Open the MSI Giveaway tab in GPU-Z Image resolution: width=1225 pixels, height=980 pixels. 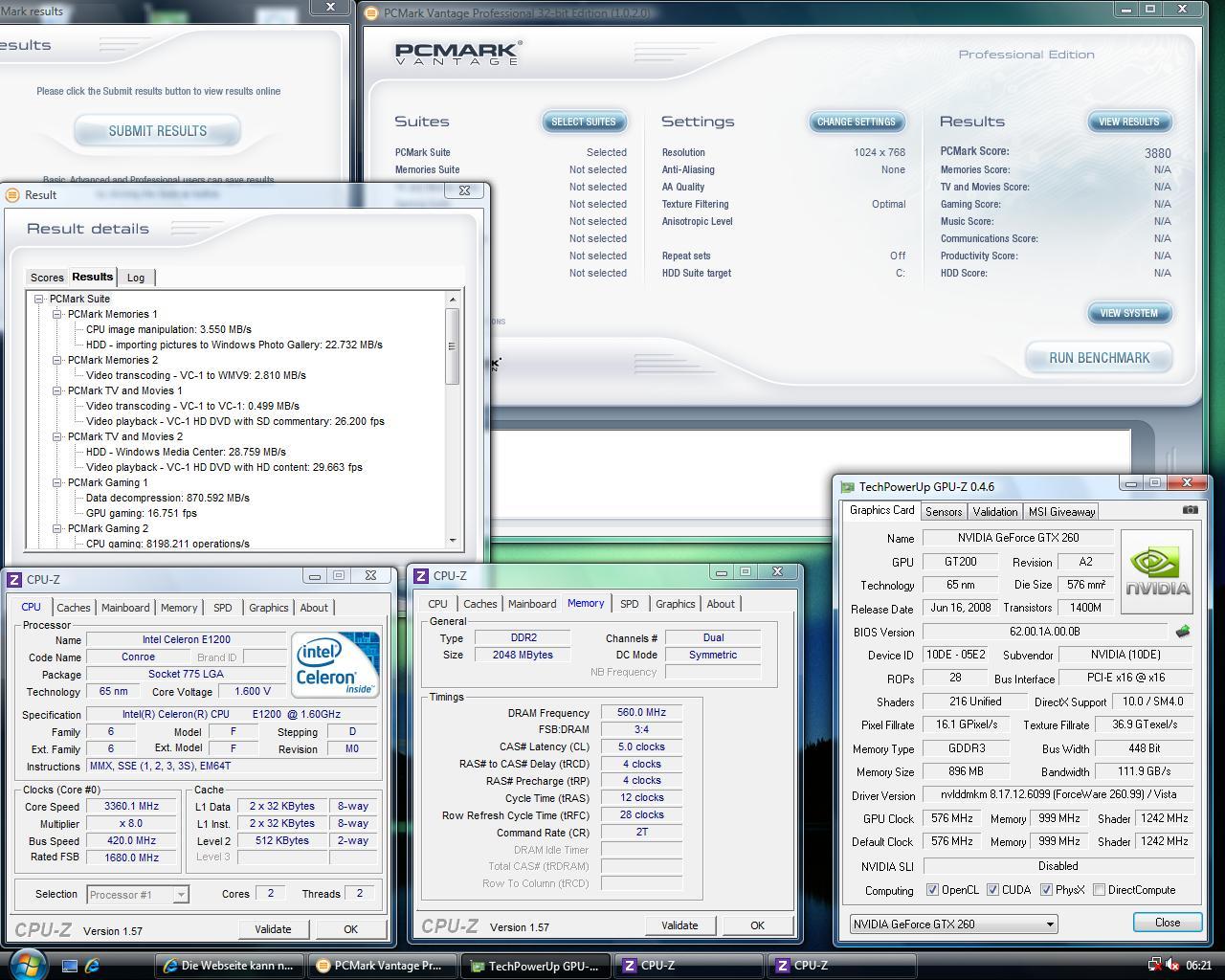pos(1061,512)
